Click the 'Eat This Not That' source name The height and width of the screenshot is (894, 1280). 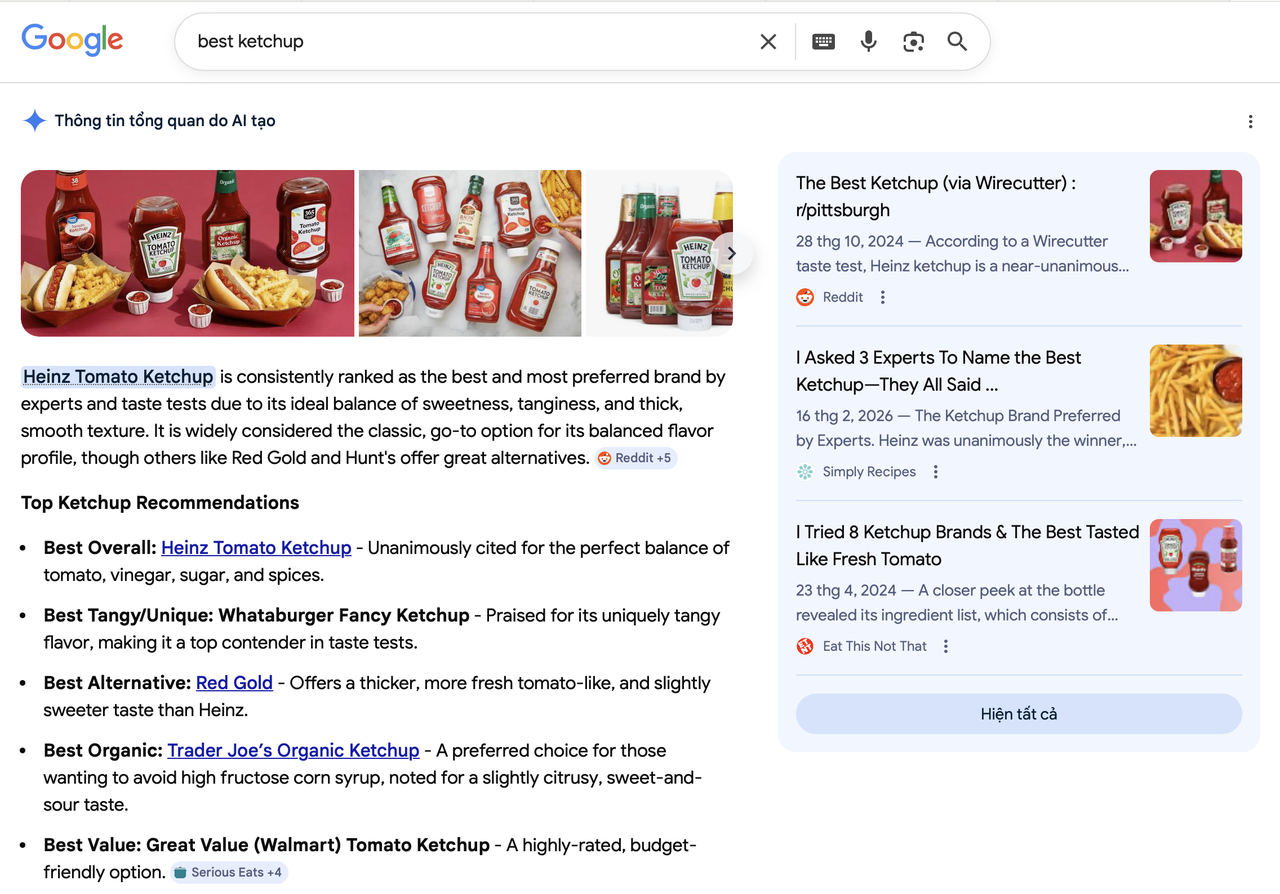(875, 646)
